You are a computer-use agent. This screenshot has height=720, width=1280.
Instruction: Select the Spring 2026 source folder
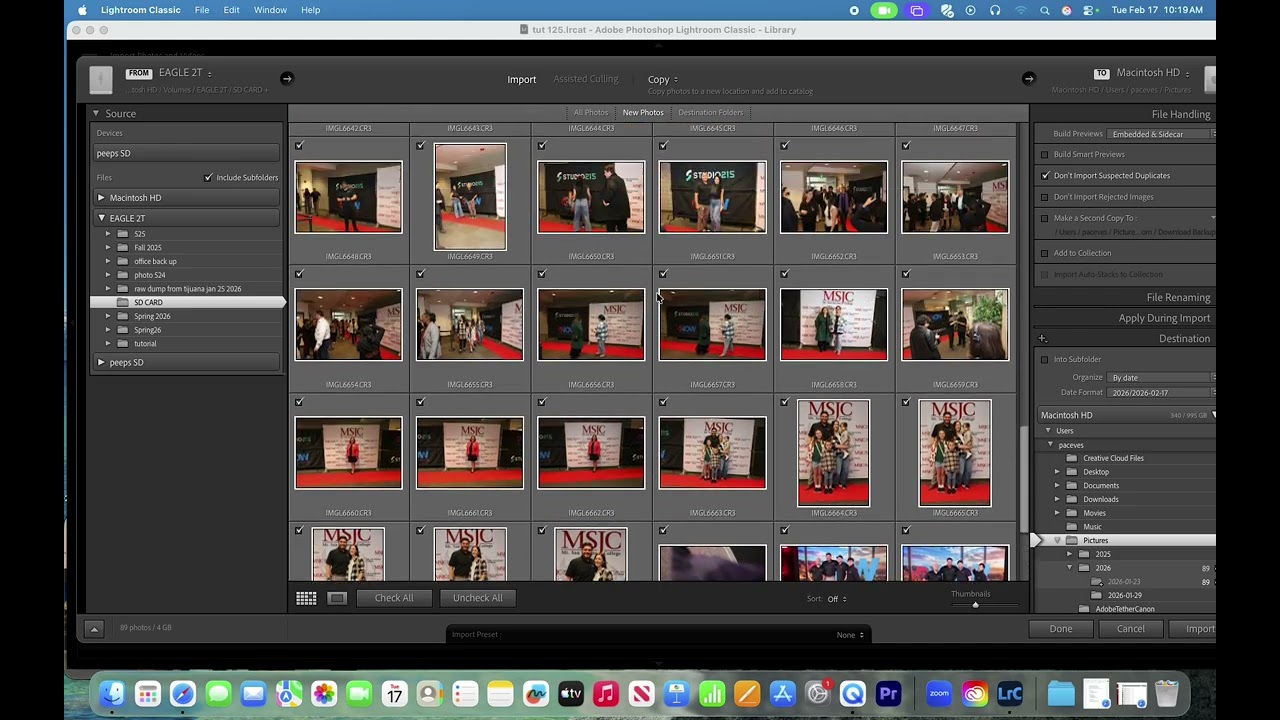coord(152,316)
